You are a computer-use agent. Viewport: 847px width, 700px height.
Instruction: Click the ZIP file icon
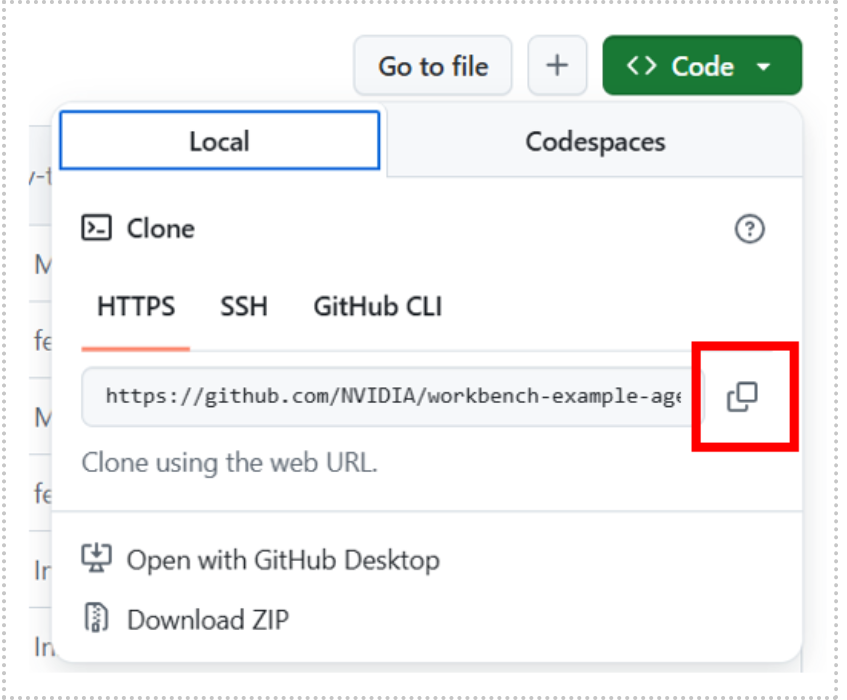pos(96,619)
